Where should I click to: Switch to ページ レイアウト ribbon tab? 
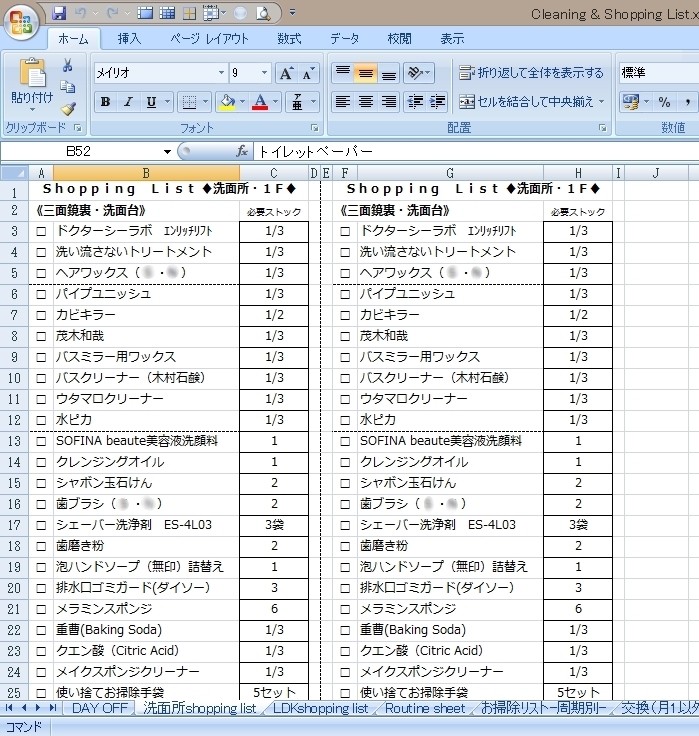click(209, 38)
